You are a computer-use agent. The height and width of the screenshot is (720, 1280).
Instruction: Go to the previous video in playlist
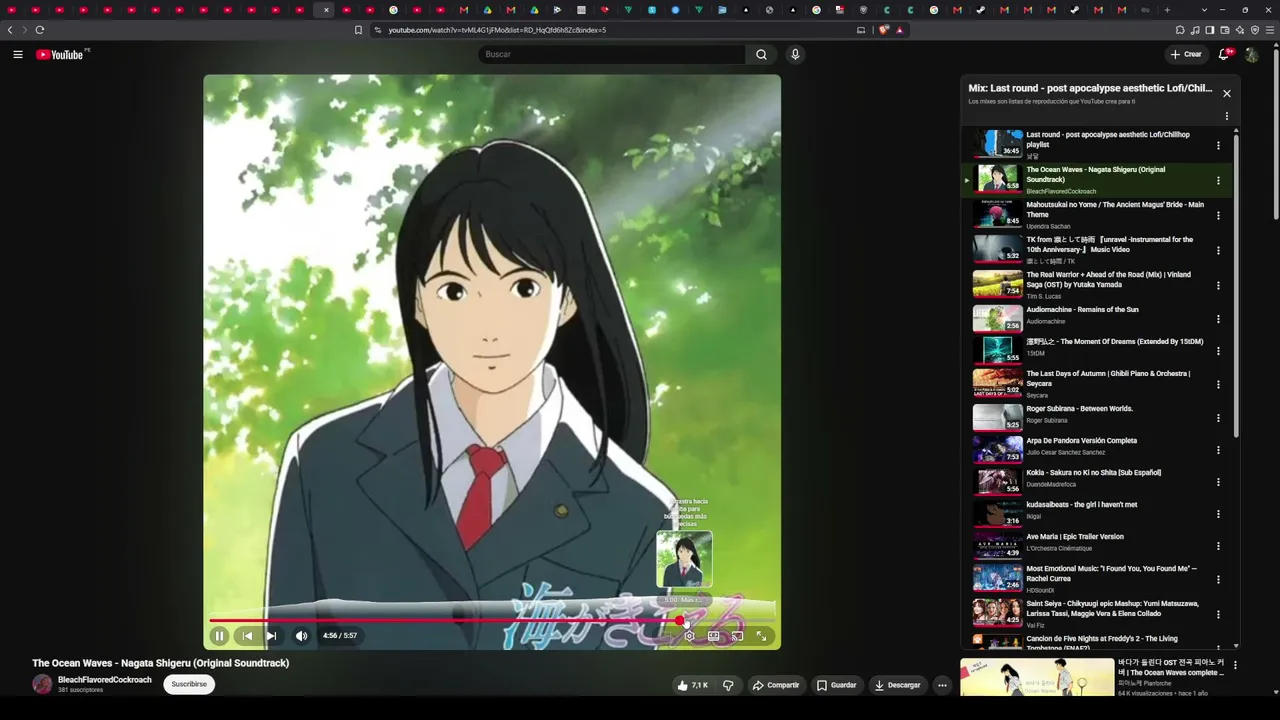point(247,636)
